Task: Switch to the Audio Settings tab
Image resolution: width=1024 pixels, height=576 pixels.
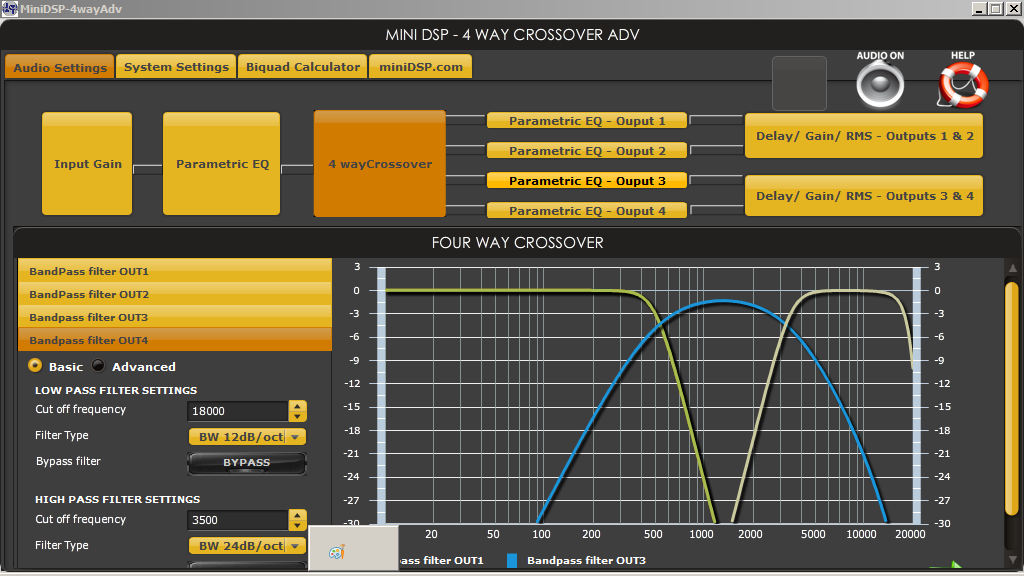Action: pyautogui.click(x=60, y=67)
